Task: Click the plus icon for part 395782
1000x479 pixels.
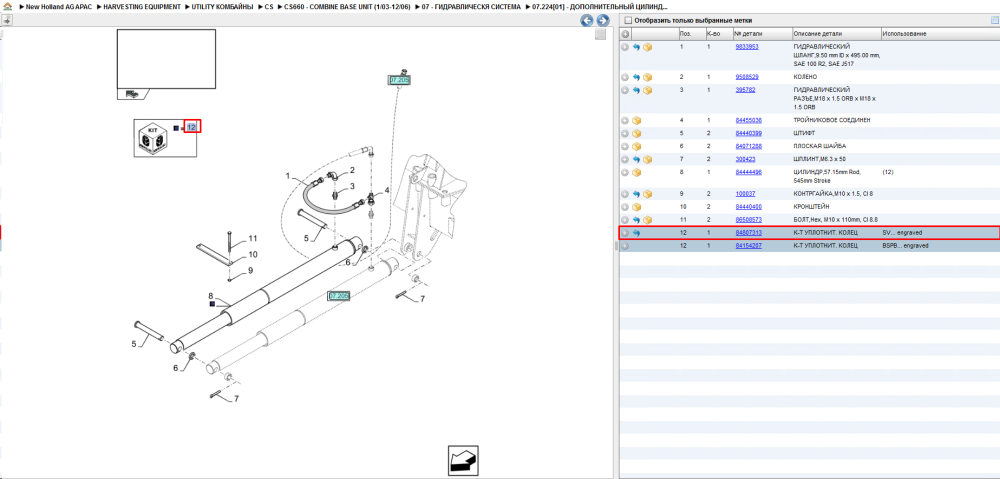Action: (625, 91)
